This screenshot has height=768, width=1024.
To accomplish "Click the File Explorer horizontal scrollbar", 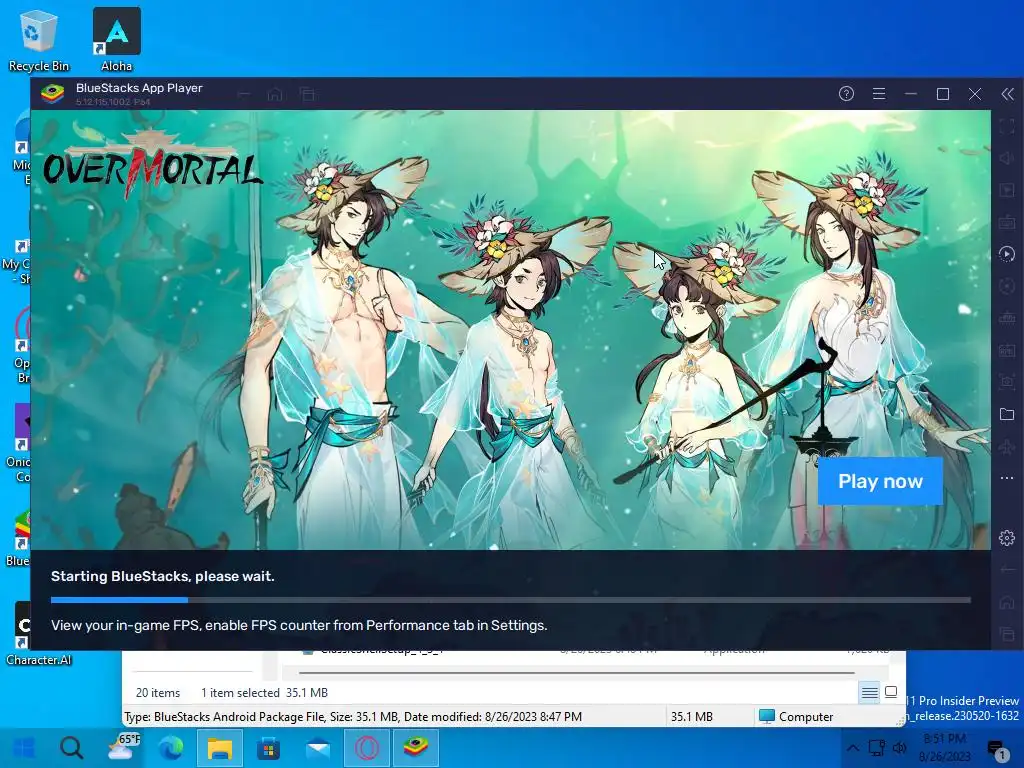I will coord(577,672).
